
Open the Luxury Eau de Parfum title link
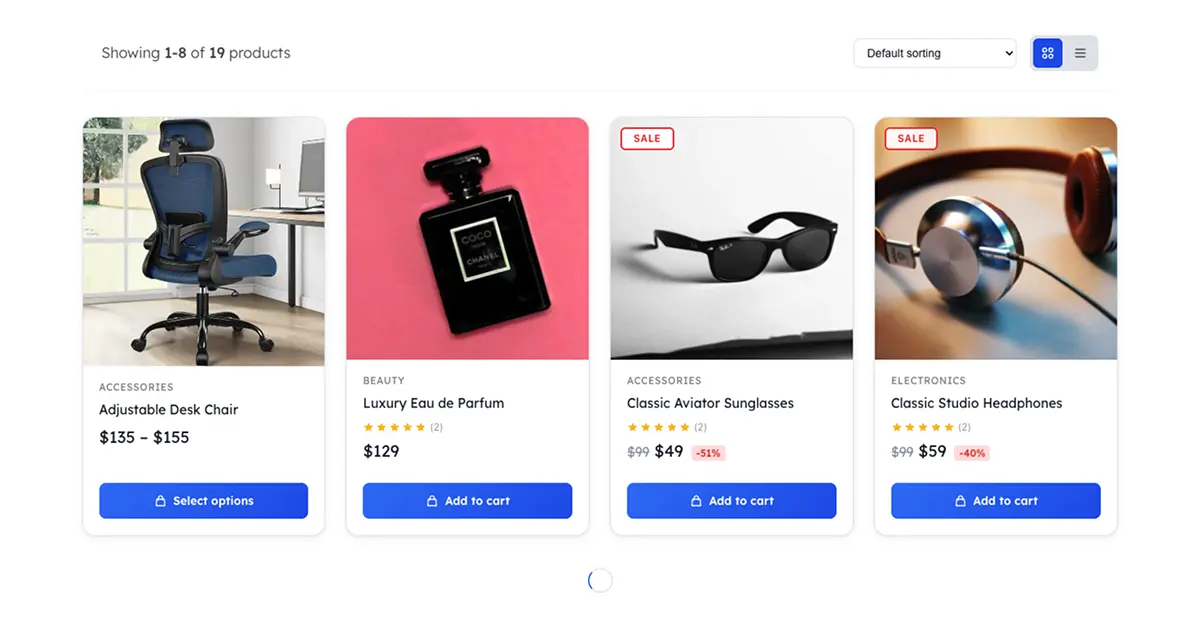tap(433, 404)
